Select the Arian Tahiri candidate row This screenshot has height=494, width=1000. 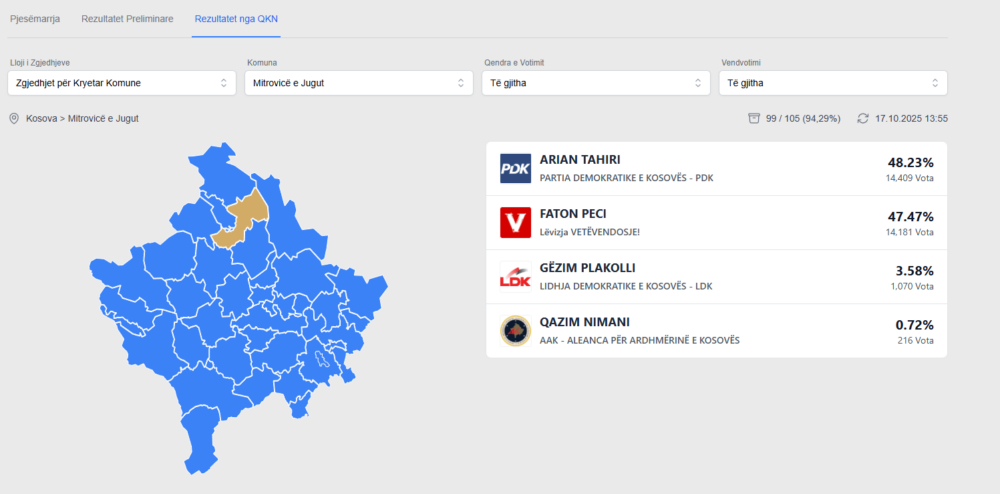[716, 169]
